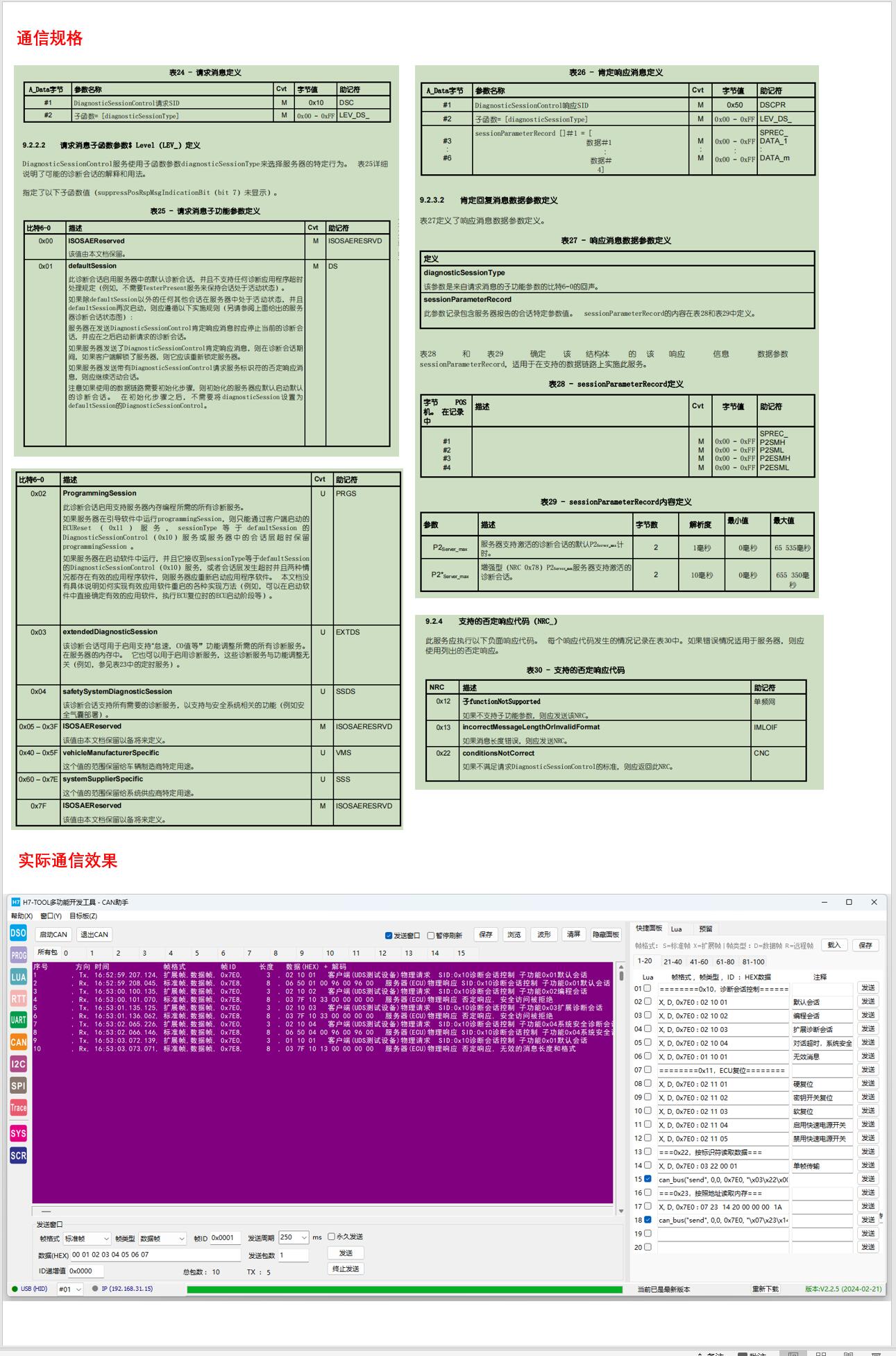Open the Trace module
The image size is (896, 1356).
[x=18, y=1108]
